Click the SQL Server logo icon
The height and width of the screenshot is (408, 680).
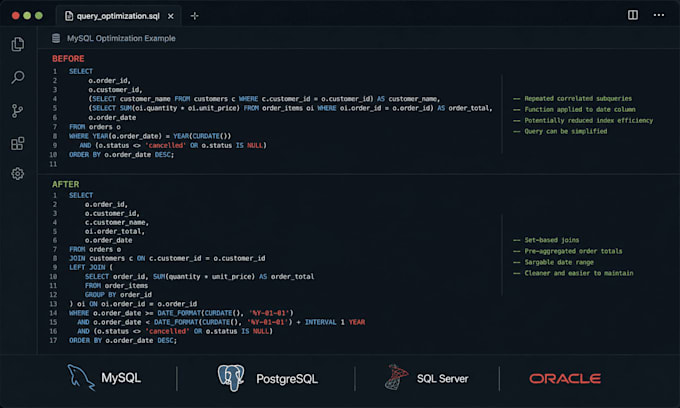[x=396, y=377]
